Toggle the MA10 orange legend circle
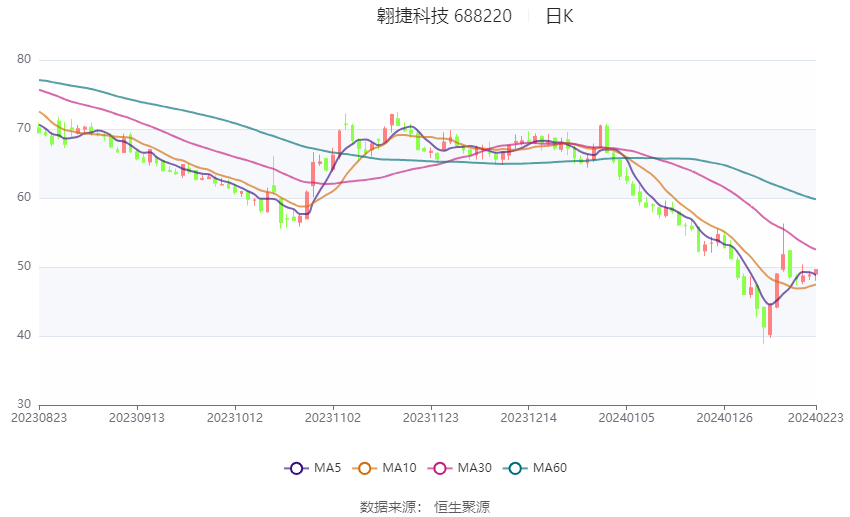The width and height of the screenshot is (850, 517). [364, 468]
